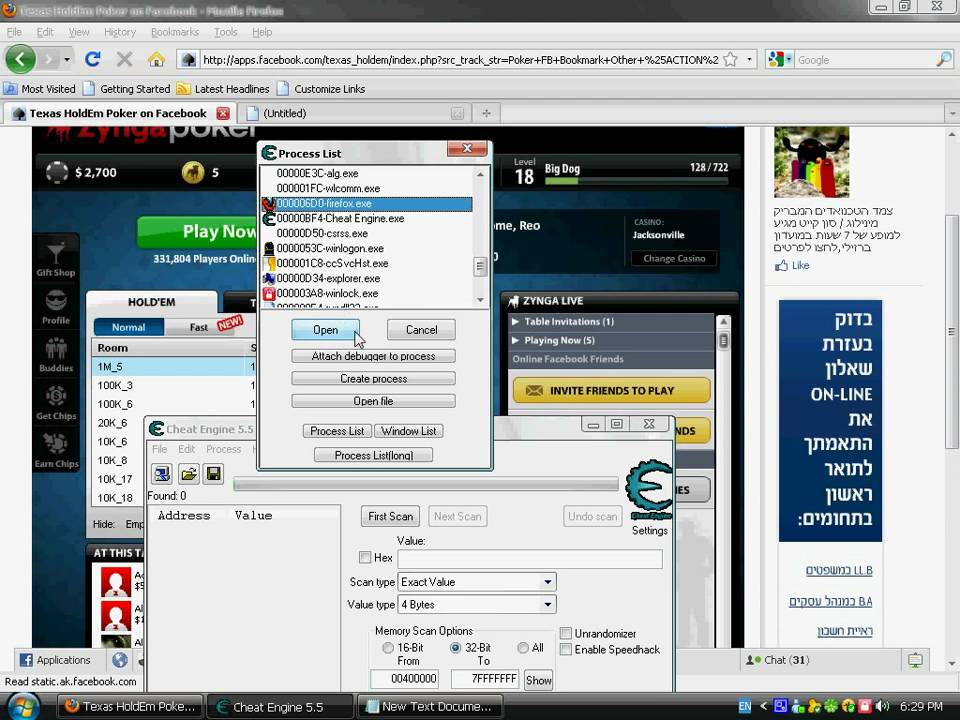Select 32-Bit memory scan radio
The height and width of the screenshot is (720, 960).
[456, 647]
